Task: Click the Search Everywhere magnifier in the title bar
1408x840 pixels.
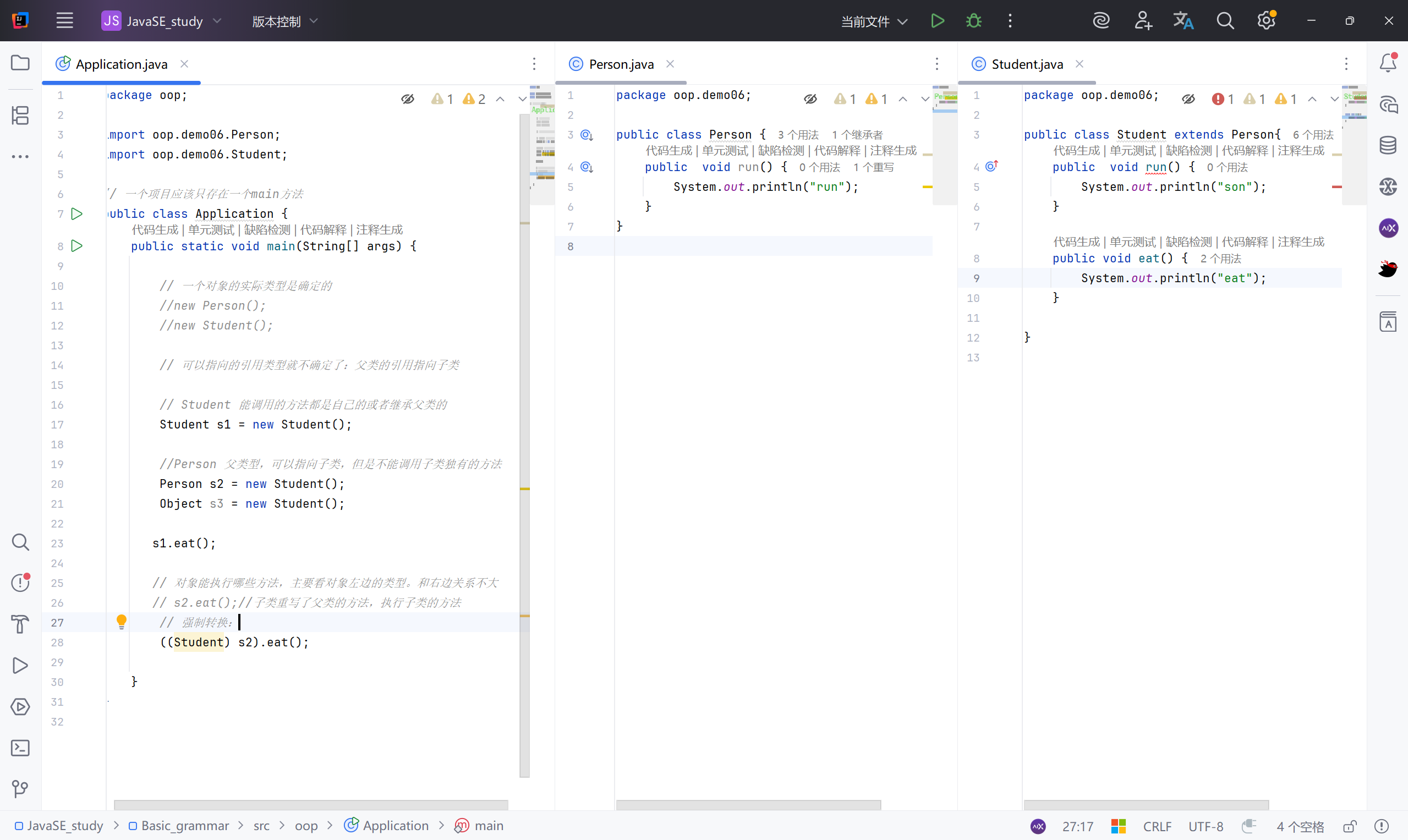Action: pos(1225,21)
